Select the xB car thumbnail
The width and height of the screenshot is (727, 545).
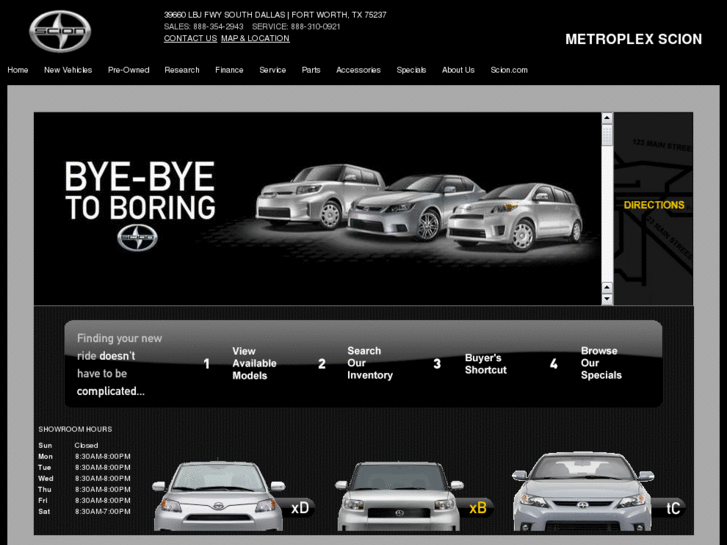click(x=399, y=497)
